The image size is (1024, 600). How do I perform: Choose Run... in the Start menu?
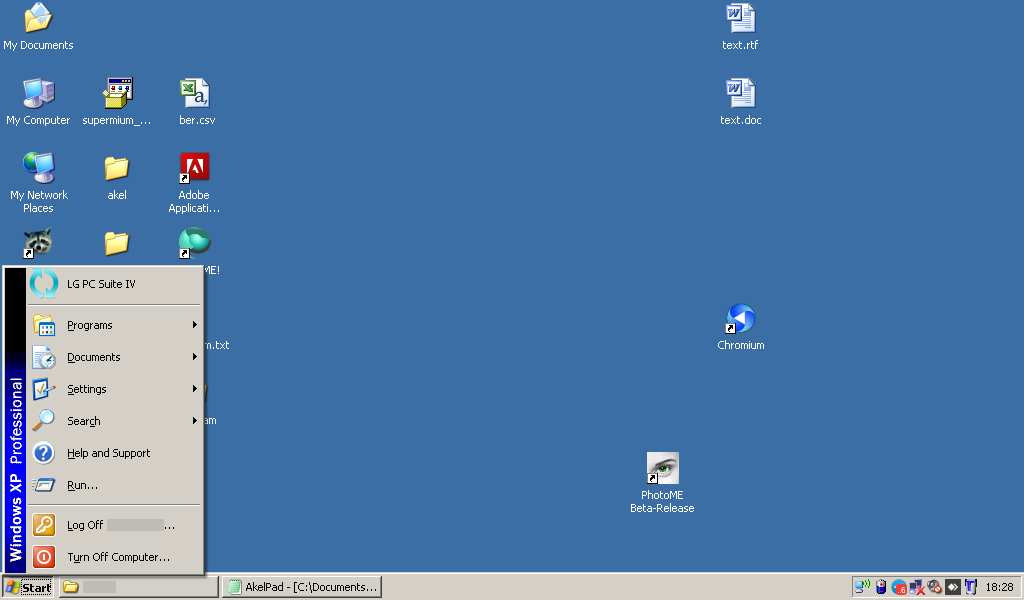[x=114, y=485]
